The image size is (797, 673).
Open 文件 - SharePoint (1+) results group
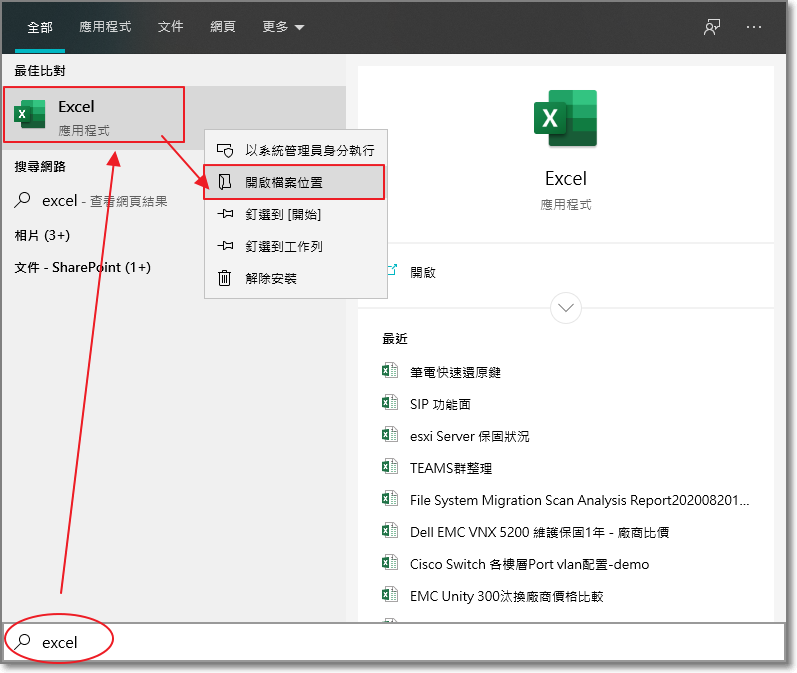click(82, 267)
